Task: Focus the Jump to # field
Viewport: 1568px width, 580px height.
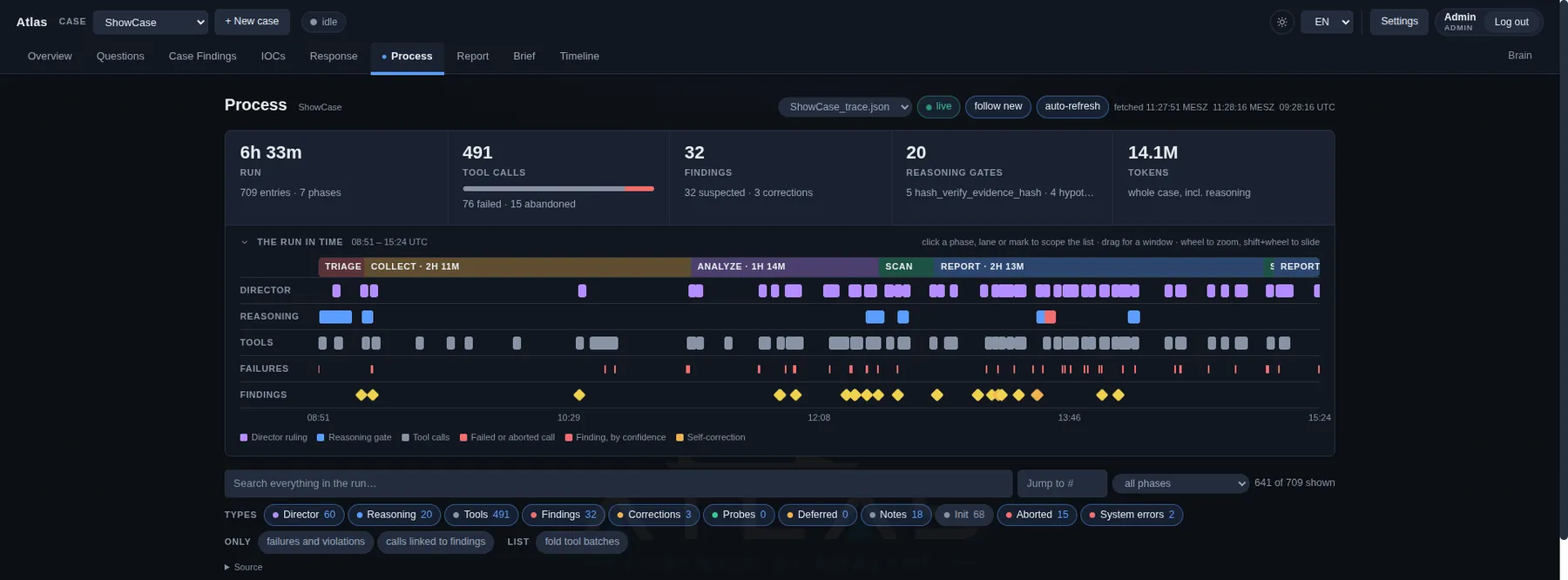Action: click(1062, 483)
